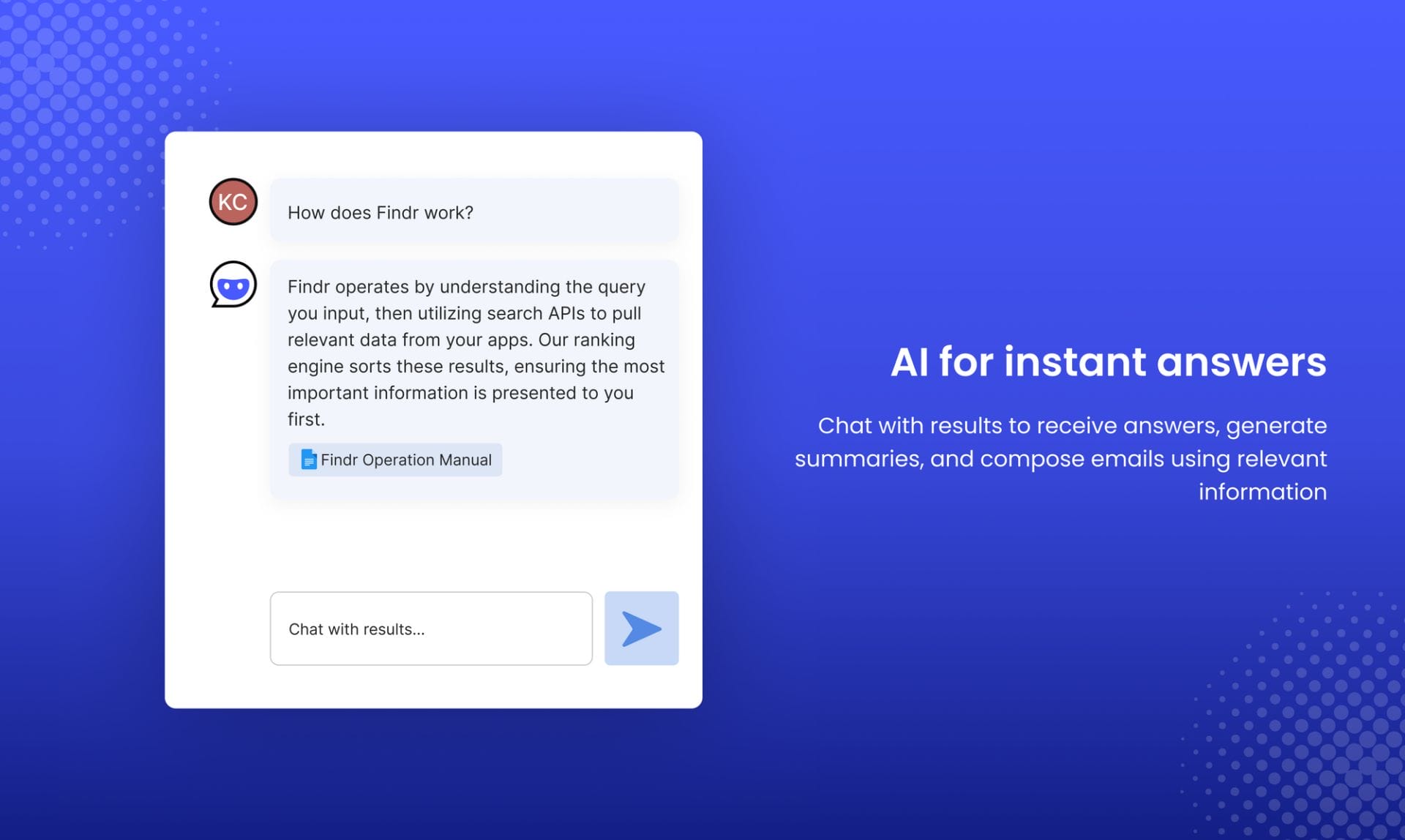Click the phrase 'search APIs' in the response
The width and height of the screenshot is (1405, 840).
coord(536,313)
